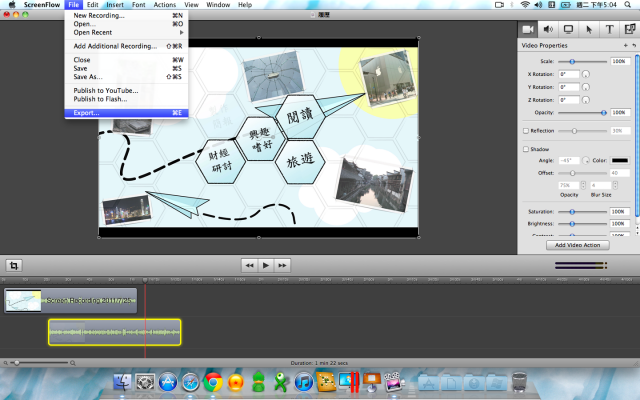Click the Y Rotation dial knob

[x=586, y=87]
